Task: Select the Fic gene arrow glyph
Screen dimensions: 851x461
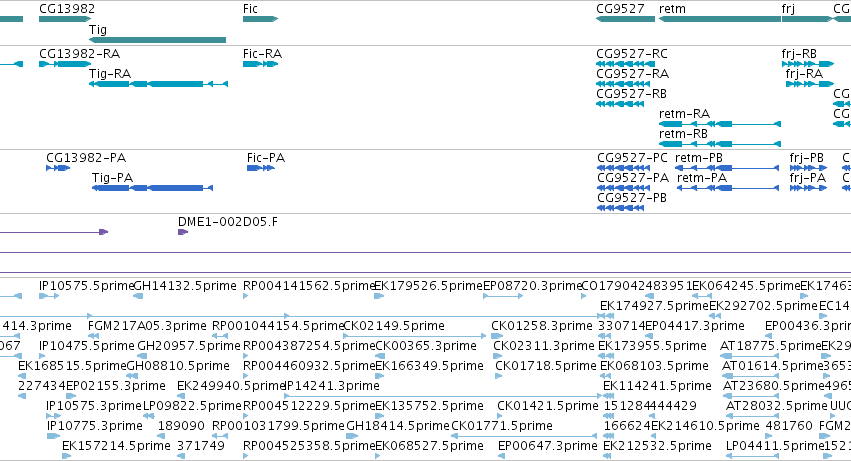Action: click(x=261, y=19)
